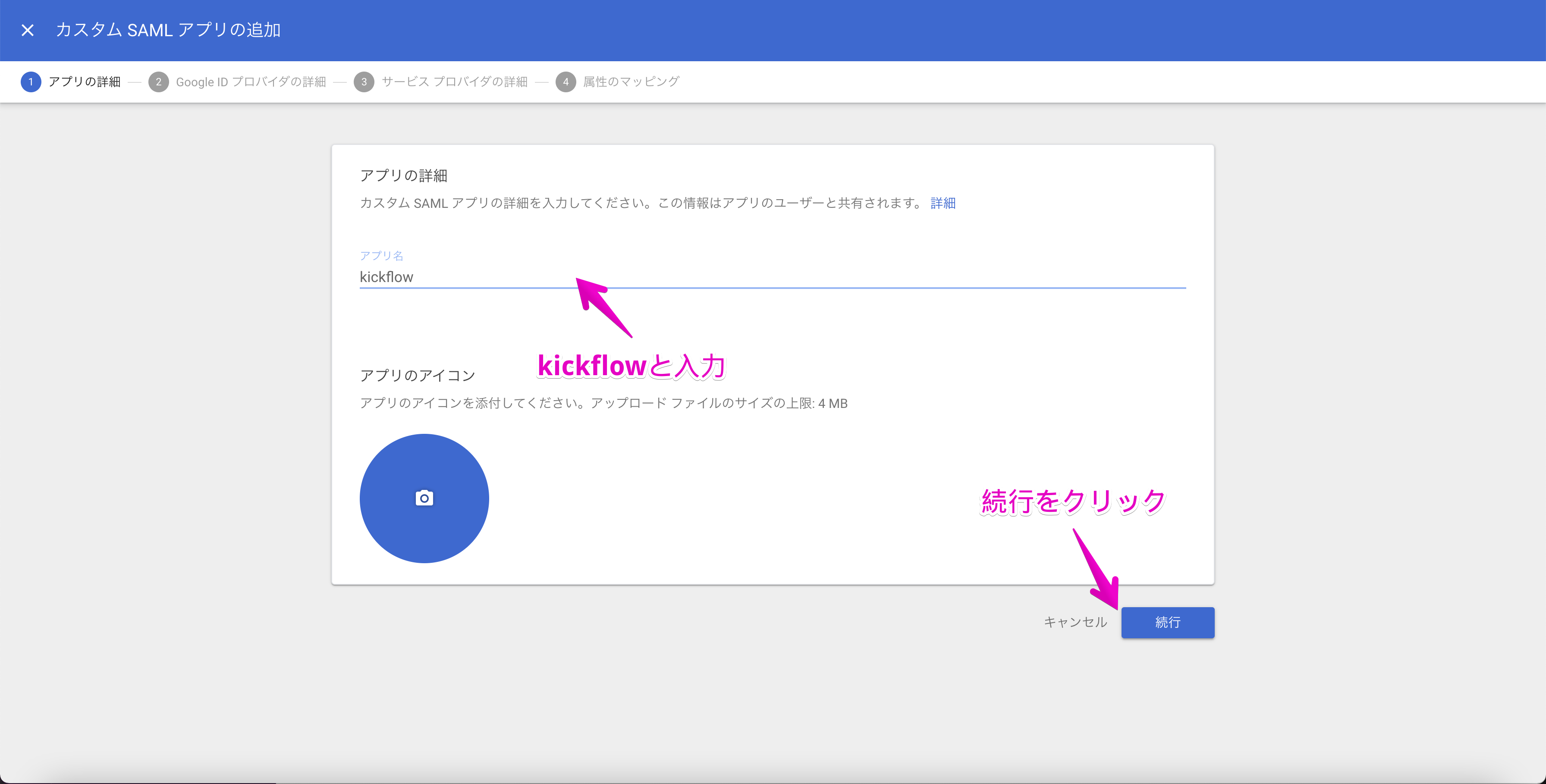Viewport: 1546px width, 784px height.
Task: Click the カスタム SAML アプリの詳細を入力 description
Action: point(641,204)
